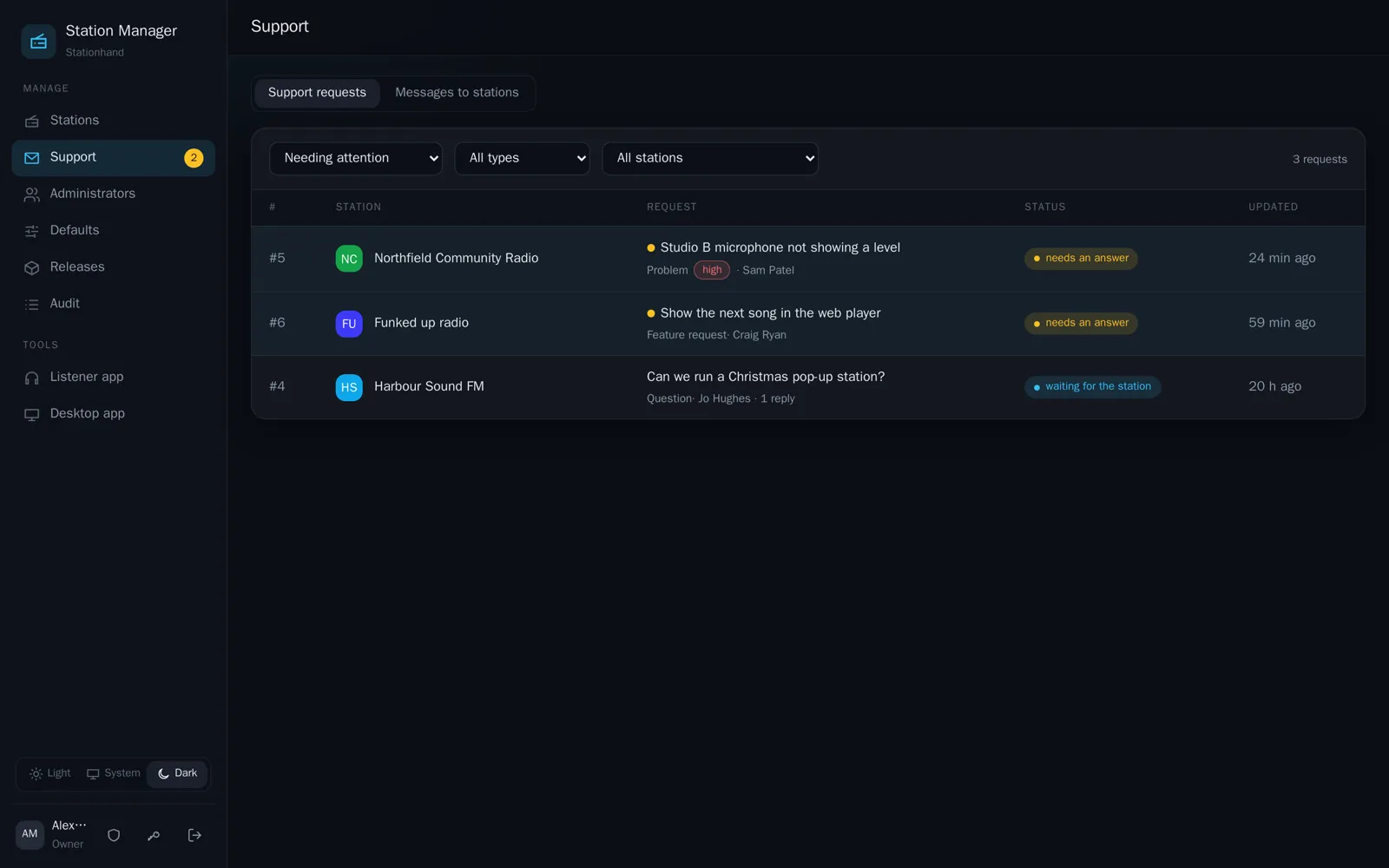Click the 1 reply text on request #4
1389x868 pixels.
[x=778, y=399]
